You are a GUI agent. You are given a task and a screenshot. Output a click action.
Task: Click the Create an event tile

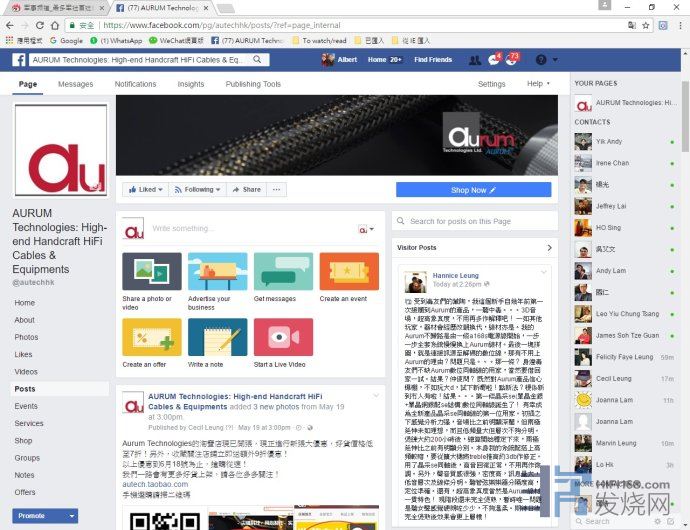click(x=349, y=272)
